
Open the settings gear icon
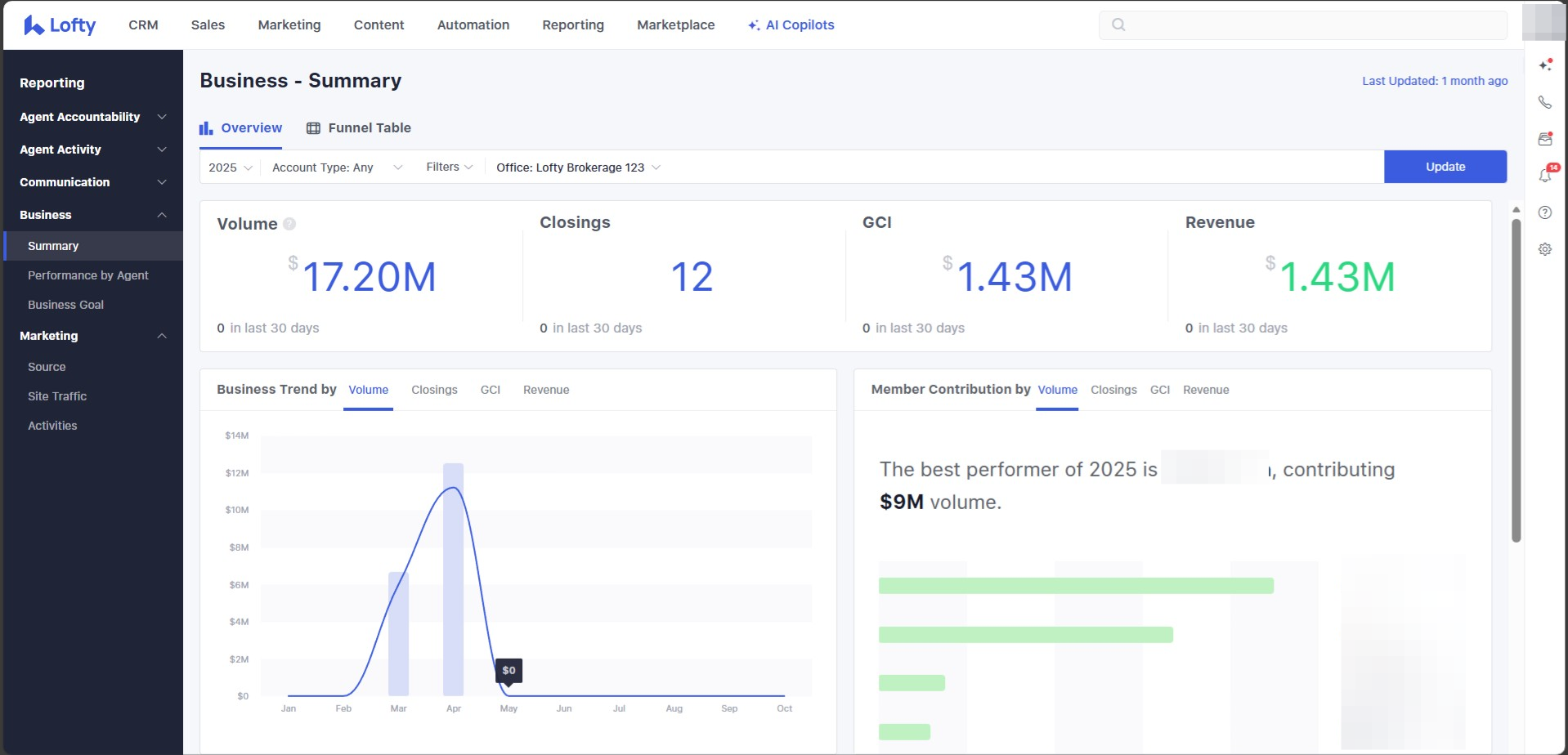[x=1544, y=249]
